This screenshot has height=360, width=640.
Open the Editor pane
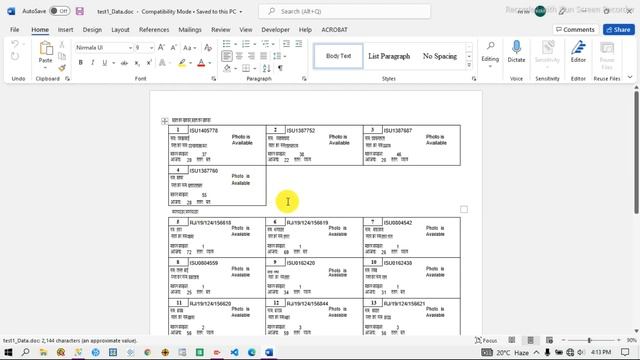(x=578, y=51)
